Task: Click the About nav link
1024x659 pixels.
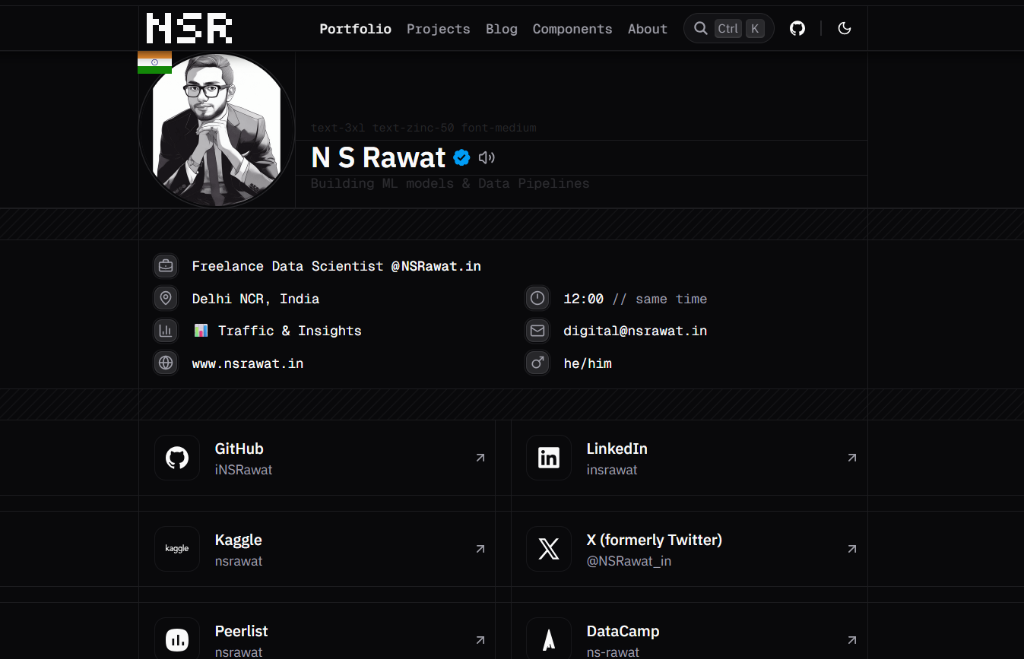Action: pyautogui.click(x=647, y=29)
